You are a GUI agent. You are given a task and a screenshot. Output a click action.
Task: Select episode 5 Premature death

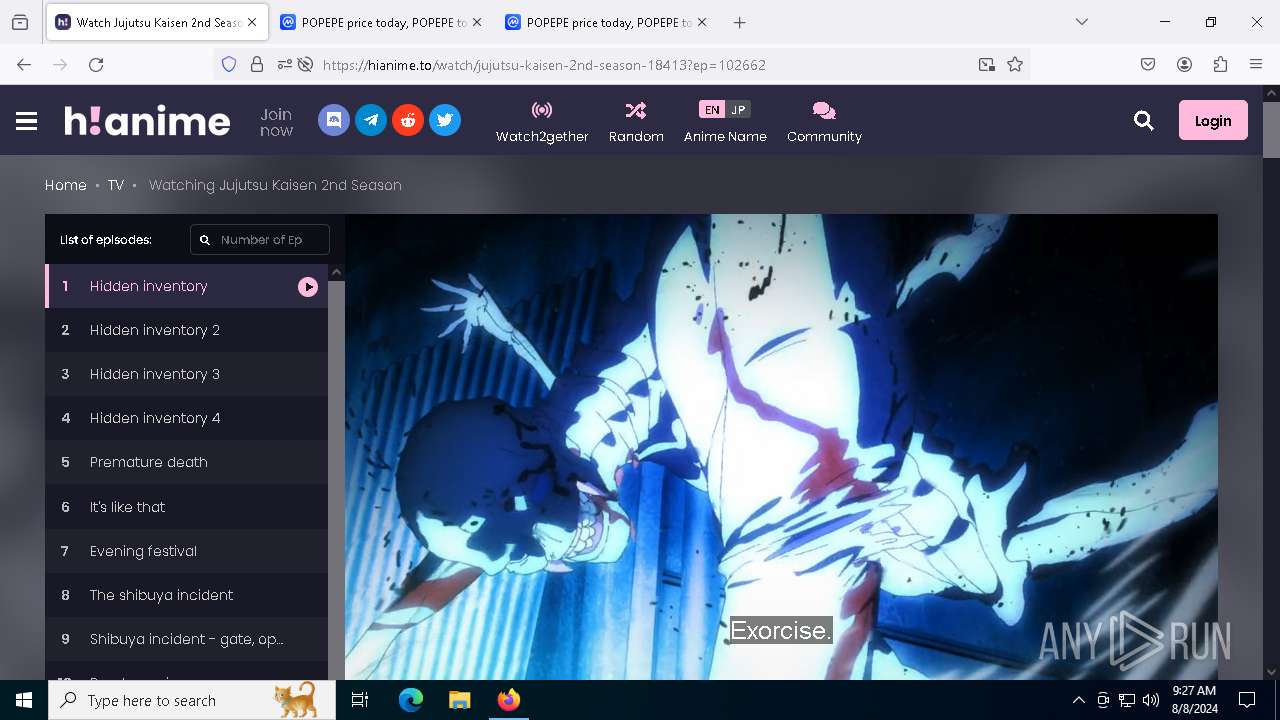[186, 462]
